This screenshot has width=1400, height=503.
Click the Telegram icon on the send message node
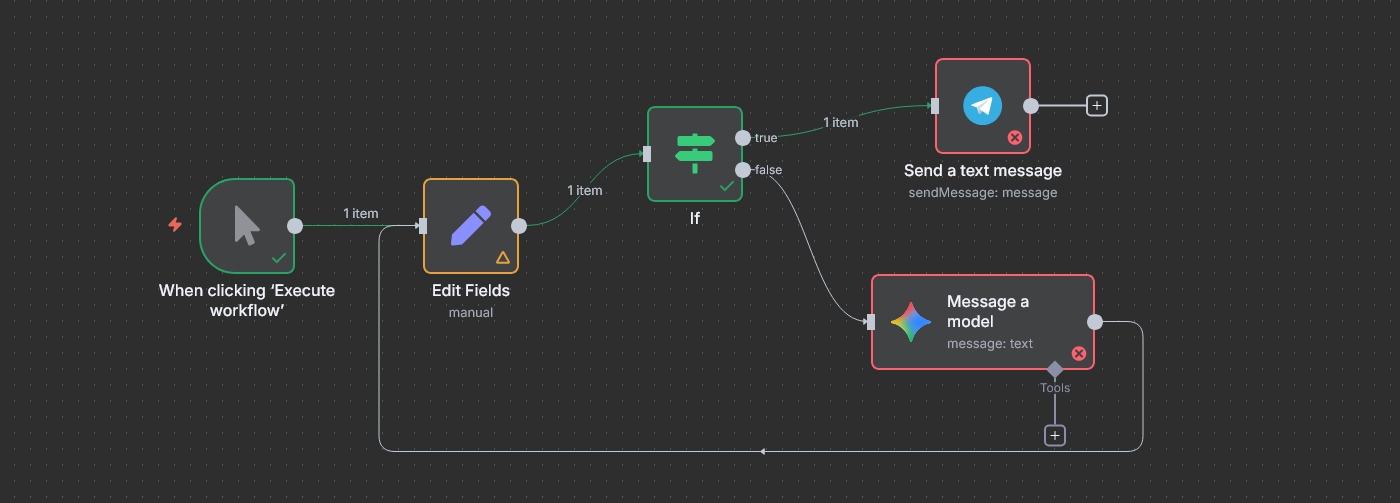[x=982, y=106]
